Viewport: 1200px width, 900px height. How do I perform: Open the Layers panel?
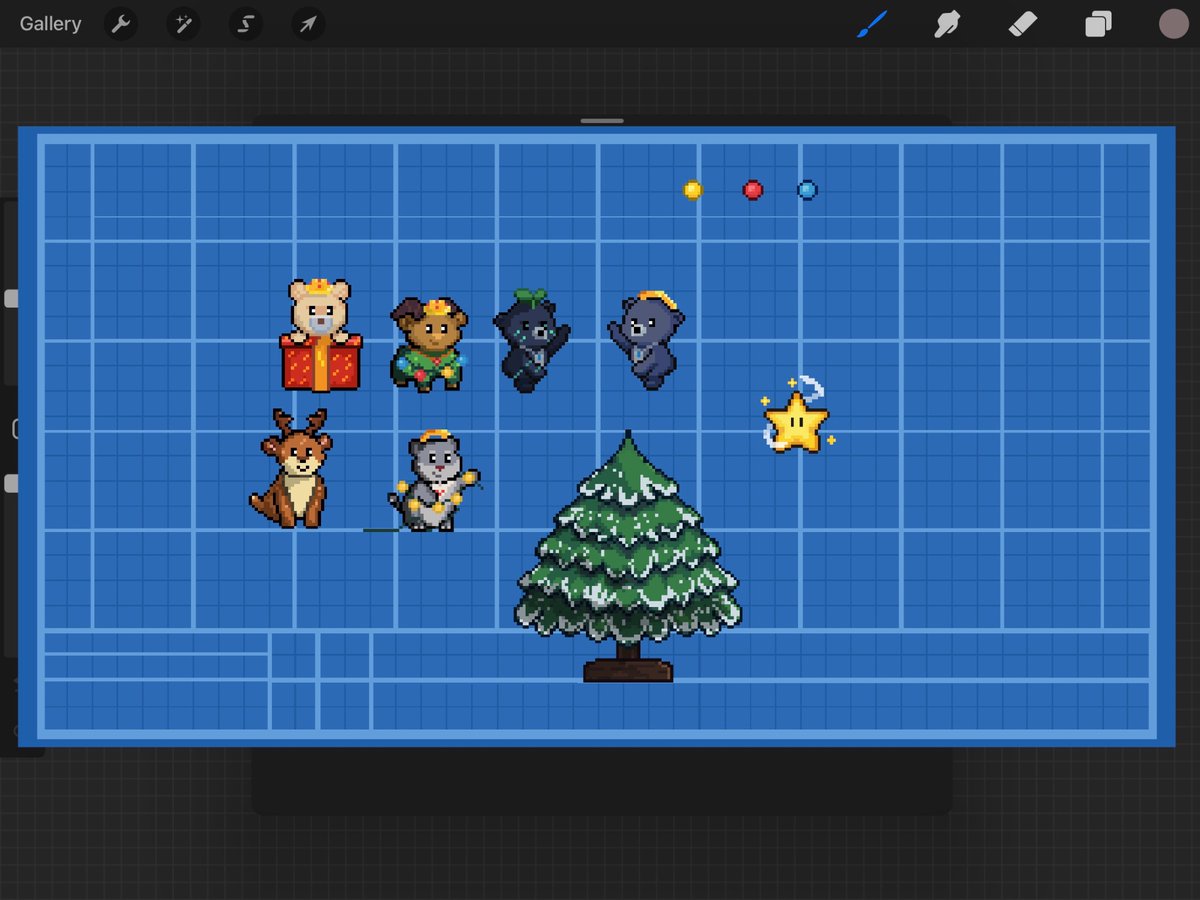1098,24
